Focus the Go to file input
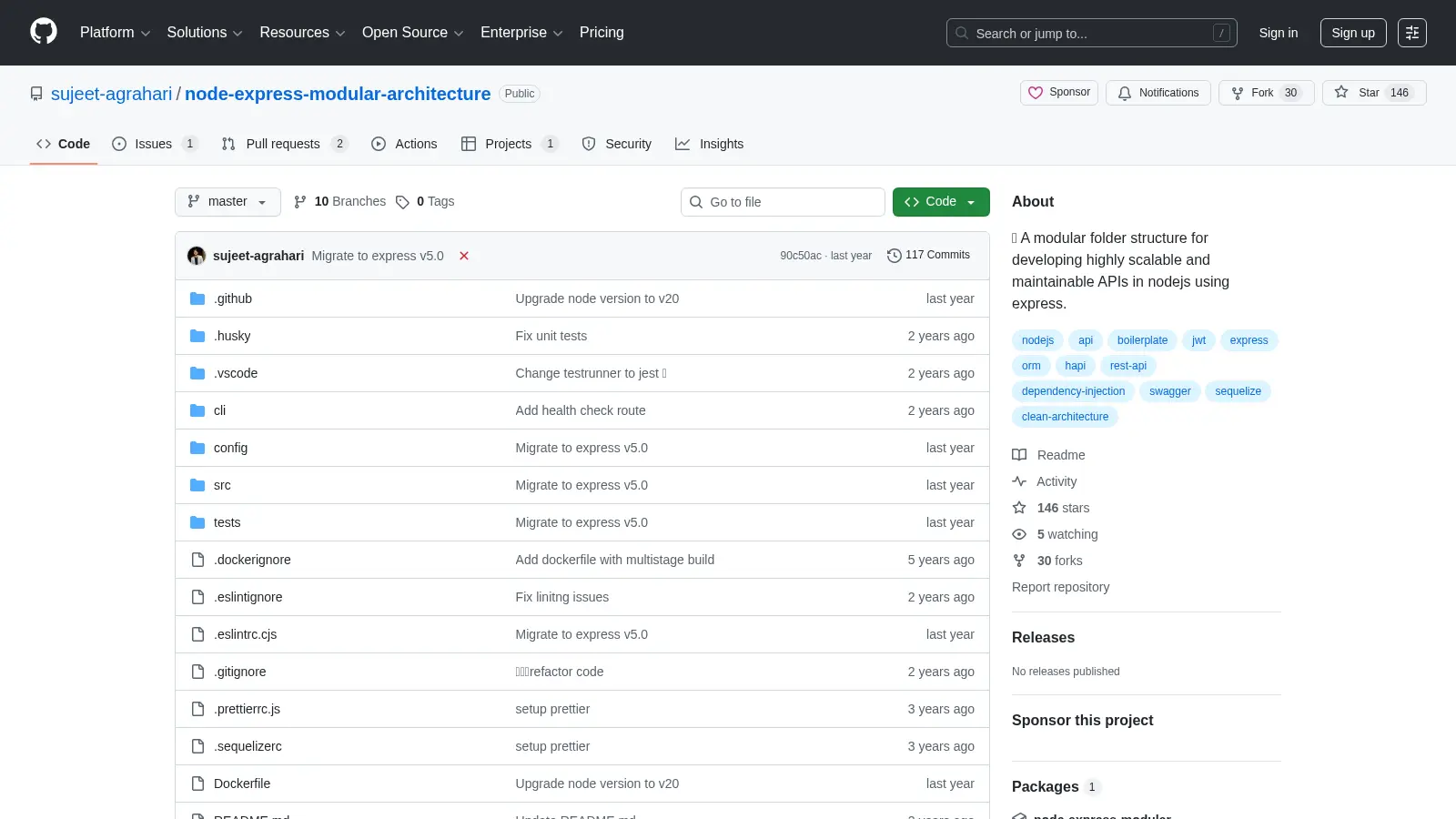The height and width of the screenshot is (819, 1456). pyautogui.click(x=783, y=202)
